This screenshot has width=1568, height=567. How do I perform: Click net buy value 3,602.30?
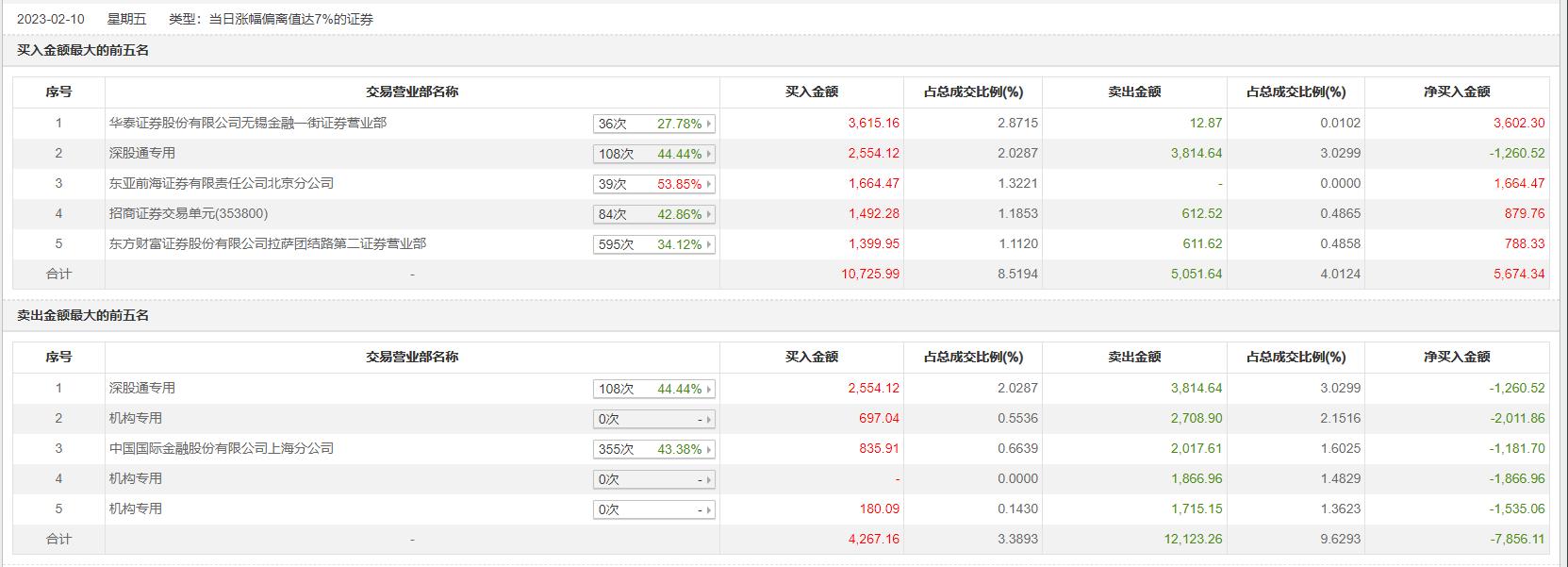click(1519, 123)
